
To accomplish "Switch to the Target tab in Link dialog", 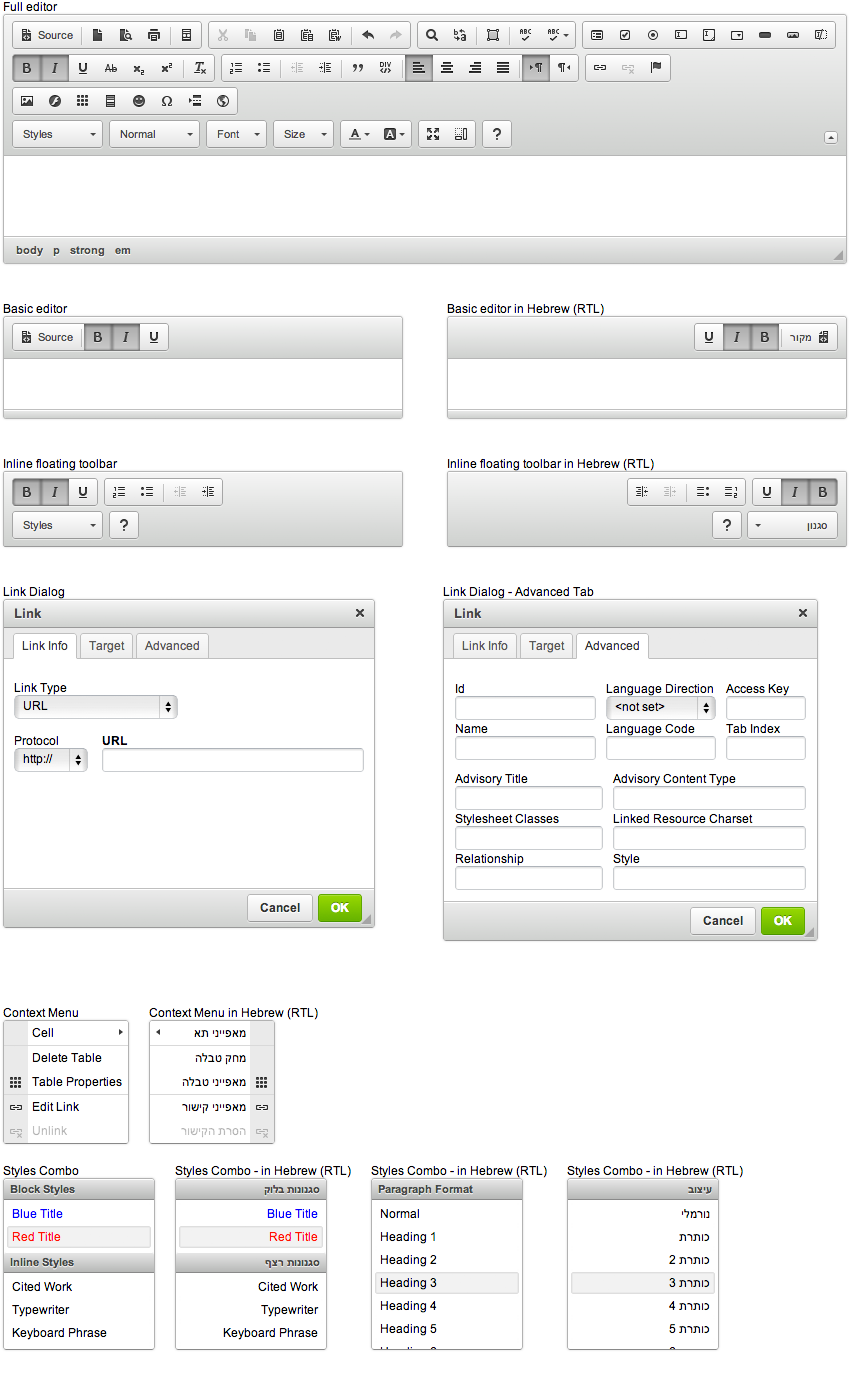I will click(x=107, y=646).
